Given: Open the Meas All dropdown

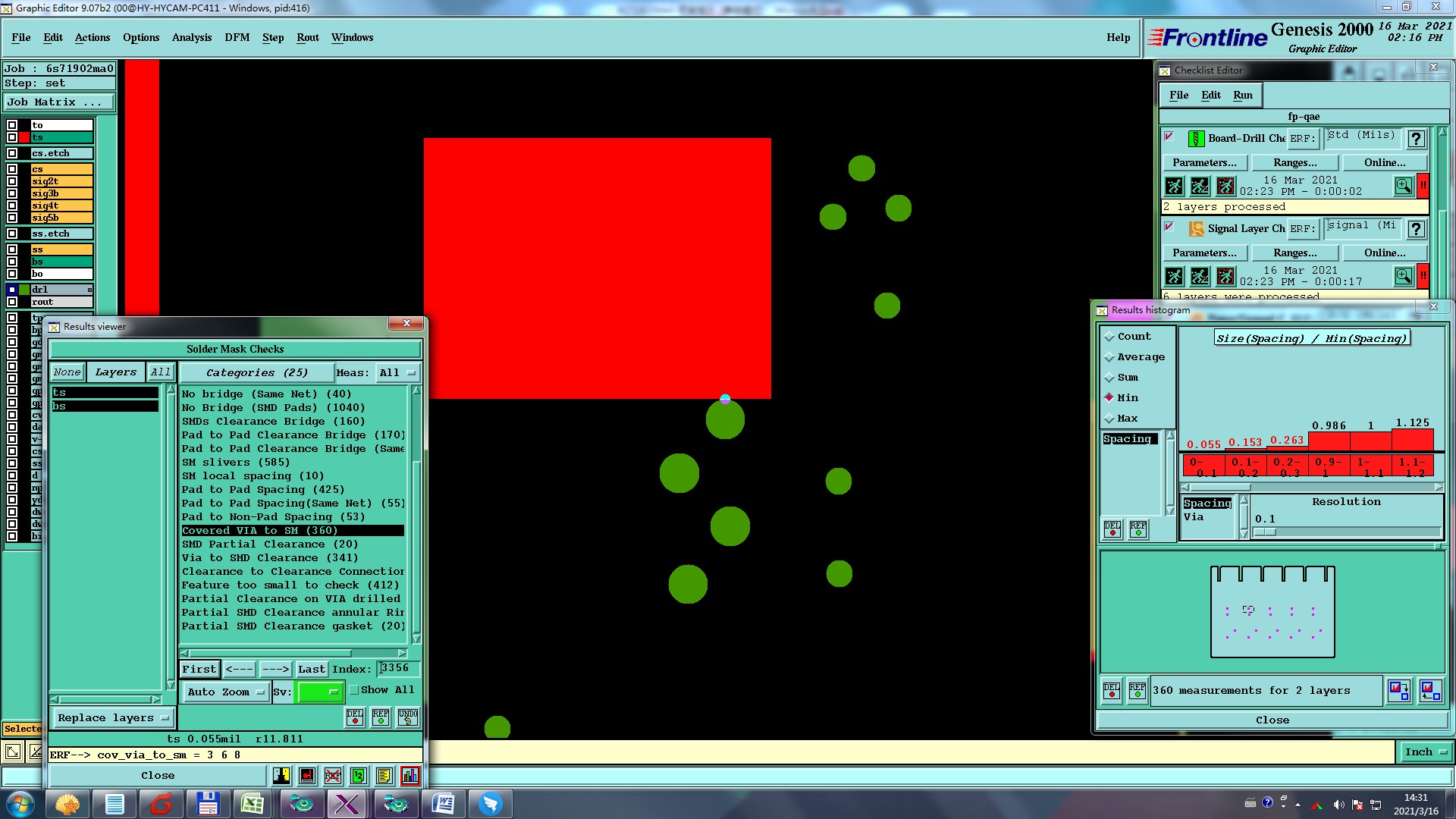Looking at the screenshot, I should 398,373.
